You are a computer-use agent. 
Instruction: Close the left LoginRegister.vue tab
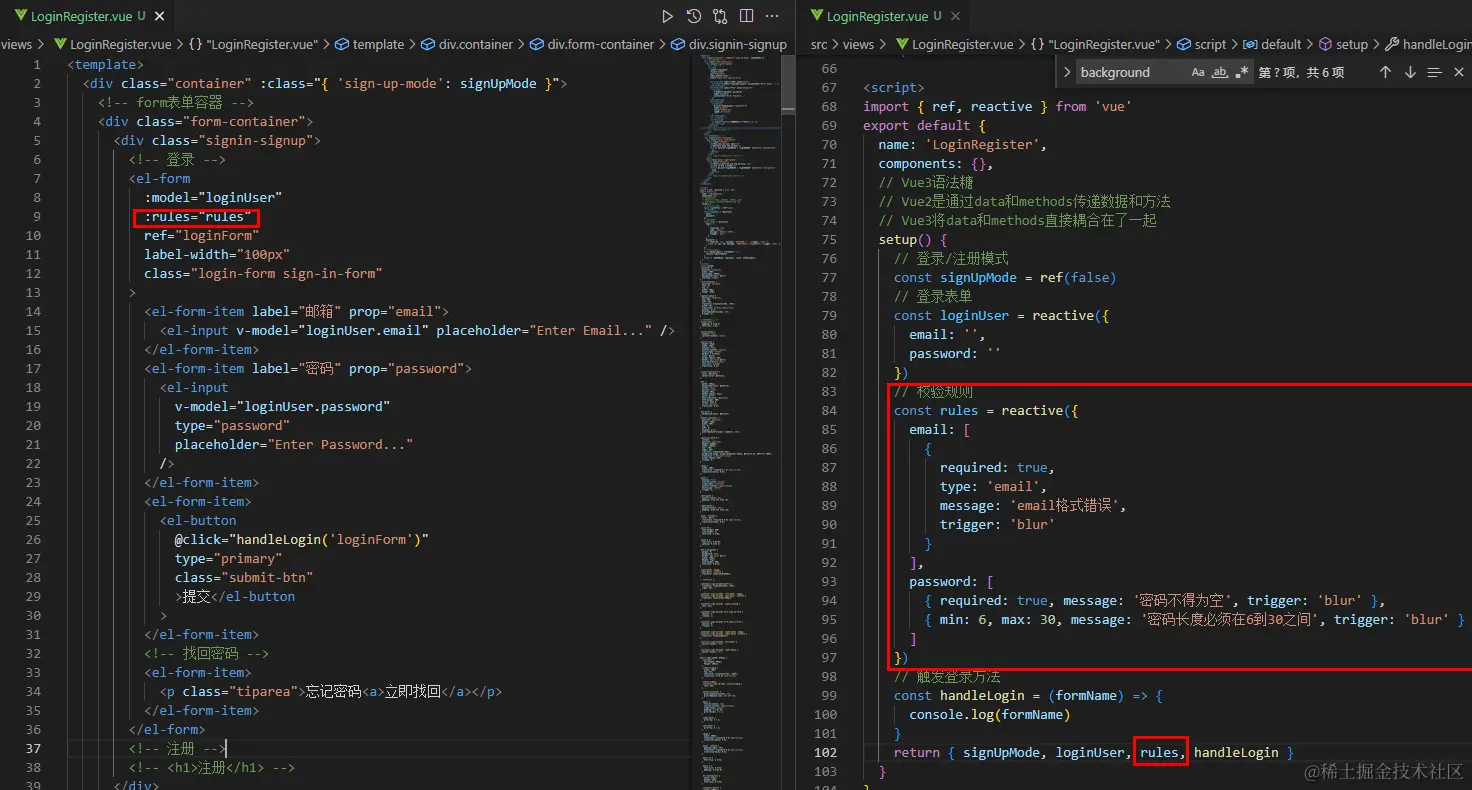coord(159,16)
